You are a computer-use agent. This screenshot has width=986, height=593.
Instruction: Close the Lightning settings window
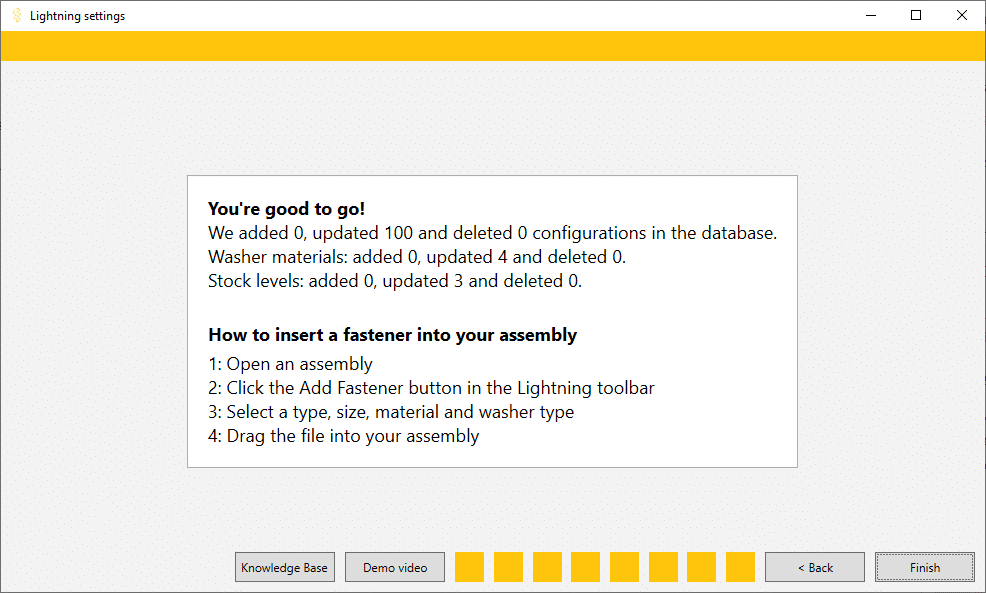click(961, 15)
